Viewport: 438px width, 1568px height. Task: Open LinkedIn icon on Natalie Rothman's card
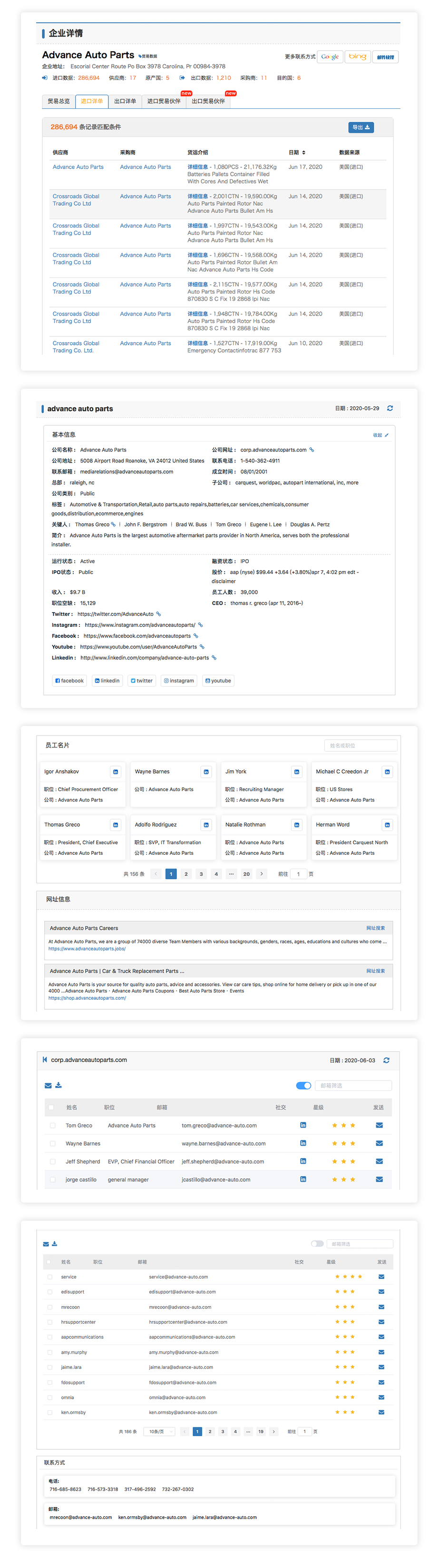(297, 825)
